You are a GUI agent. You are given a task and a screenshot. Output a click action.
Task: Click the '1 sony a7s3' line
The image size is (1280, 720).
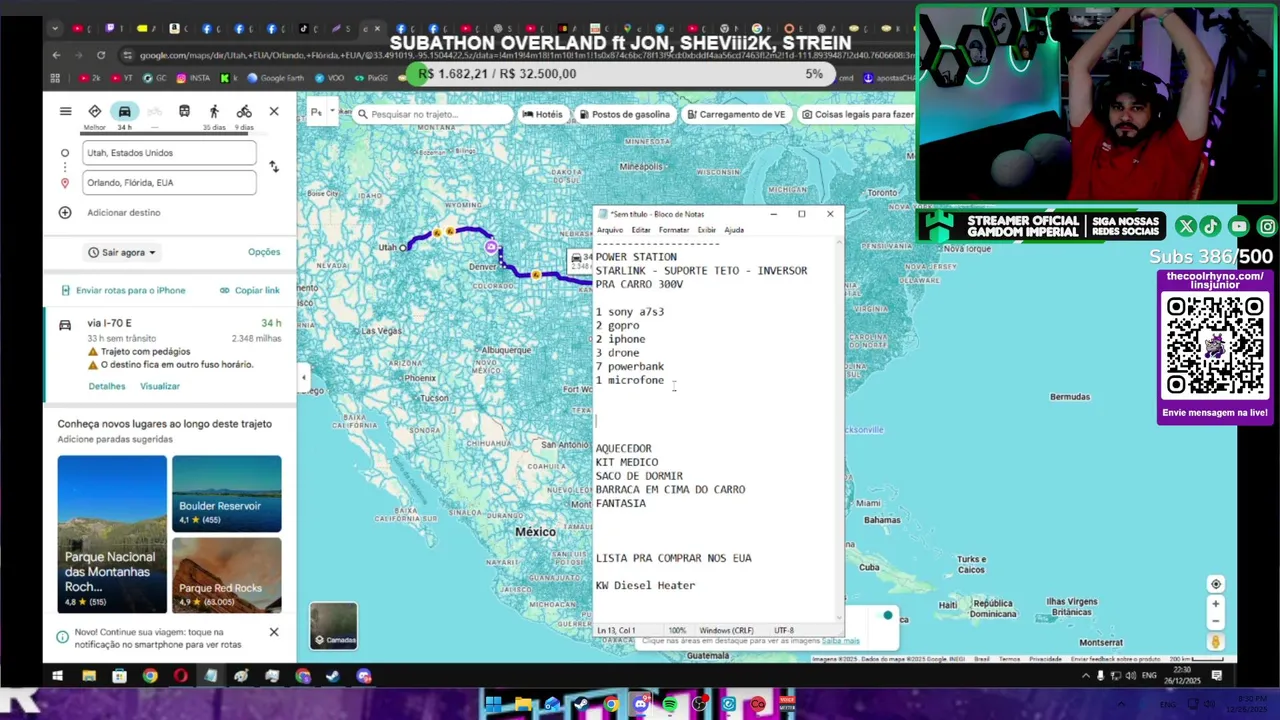tap(630, 312)
